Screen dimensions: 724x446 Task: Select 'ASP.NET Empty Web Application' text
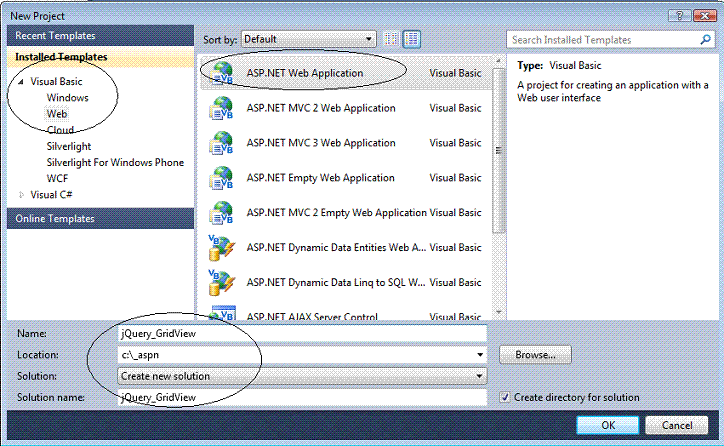[320, 178]
